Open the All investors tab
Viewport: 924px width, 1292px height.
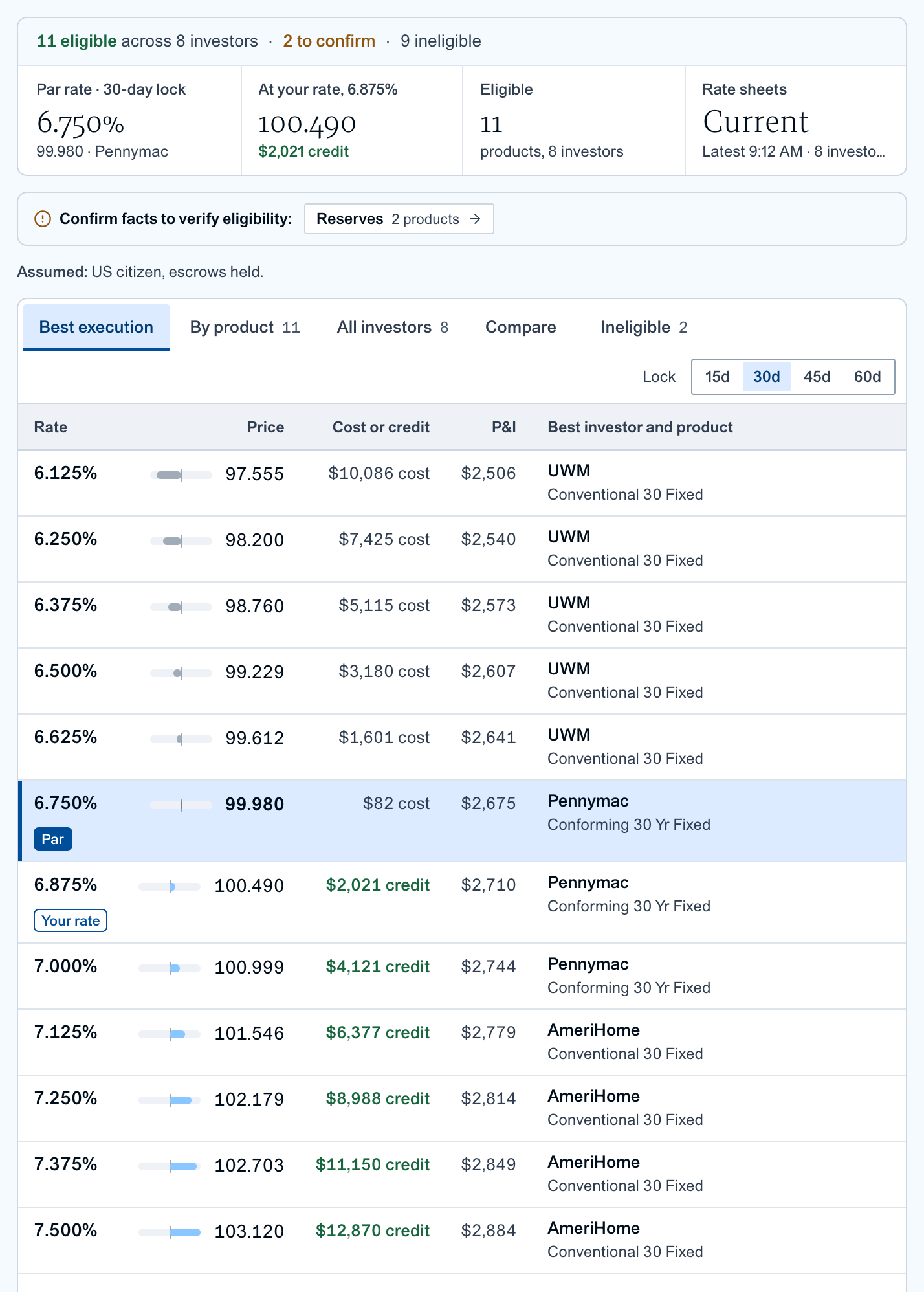[x=392, y=328]
